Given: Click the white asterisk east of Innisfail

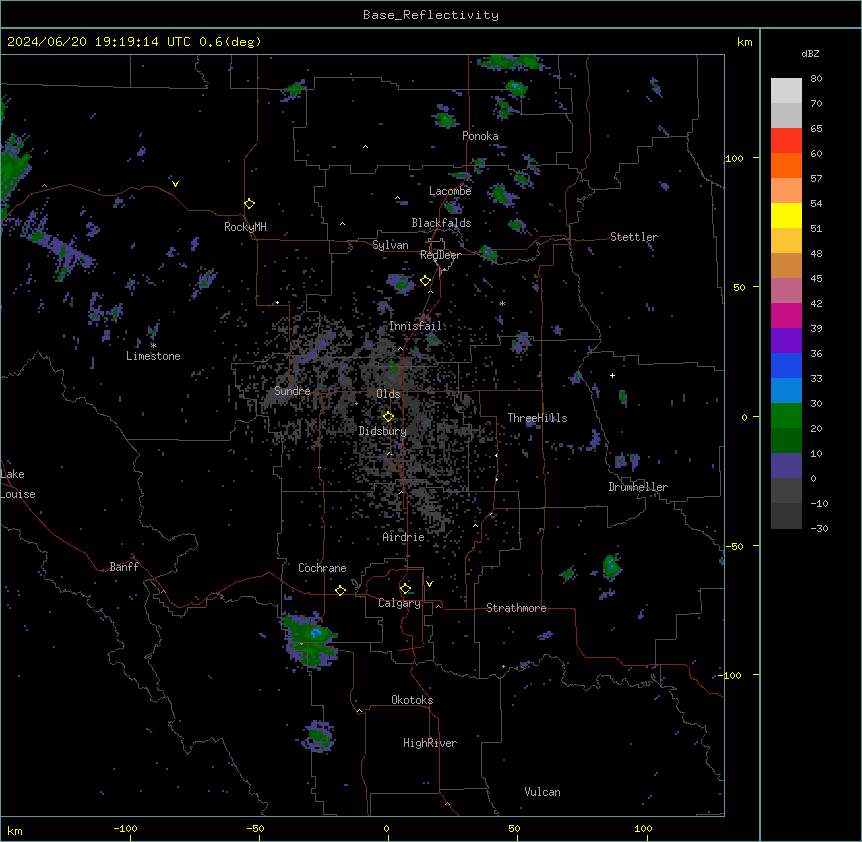Looking at the screenshot, I should [x=502, y=303].
